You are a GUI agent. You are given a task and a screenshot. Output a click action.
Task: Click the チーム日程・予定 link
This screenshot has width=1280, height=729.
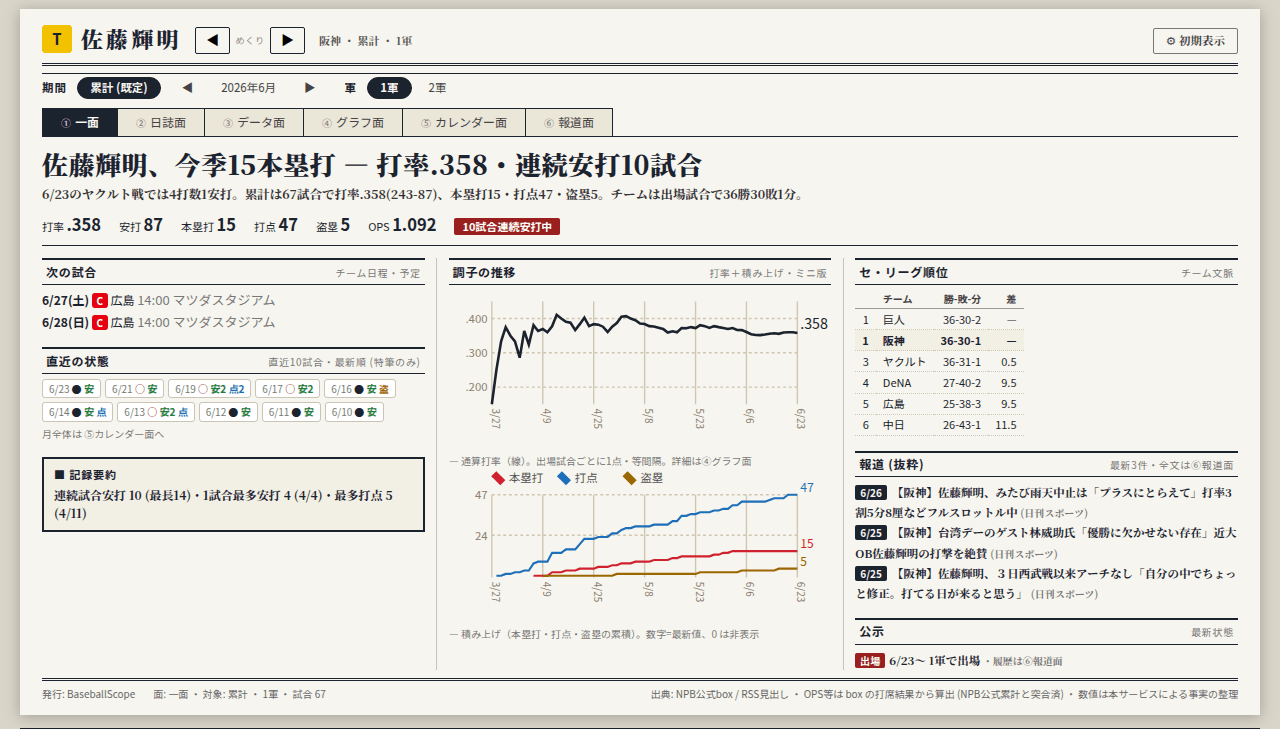point(378,273)
